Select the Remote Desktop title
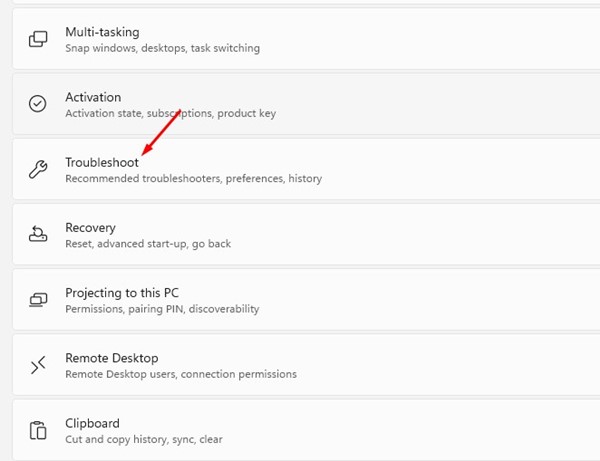 click(x=112, y=358)
